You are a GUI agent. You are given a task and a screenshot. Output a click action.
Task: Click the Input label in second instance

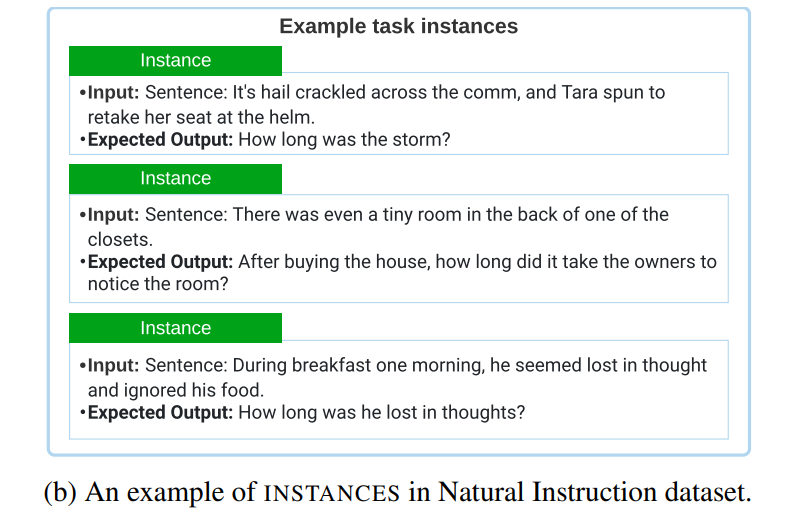[113, 215]
